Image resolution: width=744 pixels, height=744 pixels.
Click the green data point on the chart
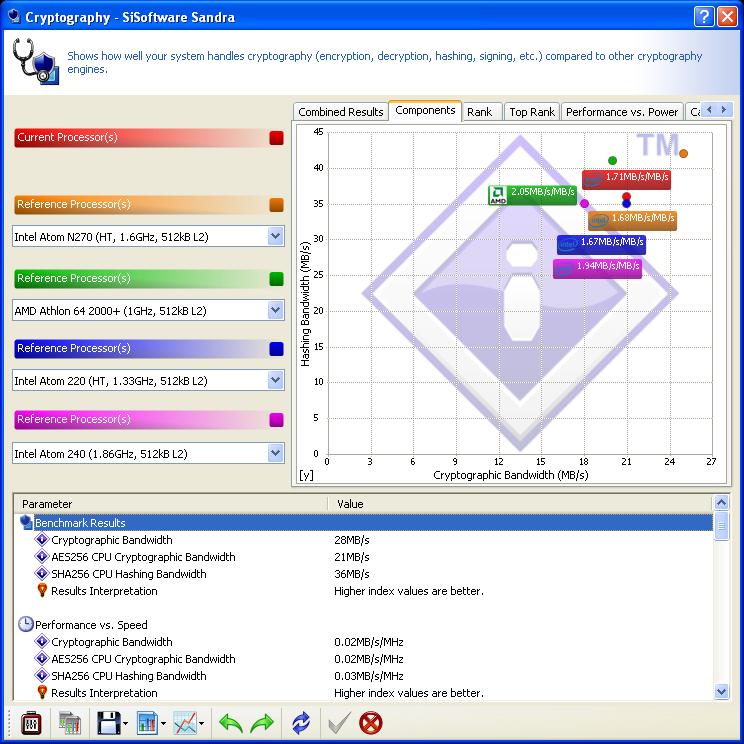click(x=613, y=160)
